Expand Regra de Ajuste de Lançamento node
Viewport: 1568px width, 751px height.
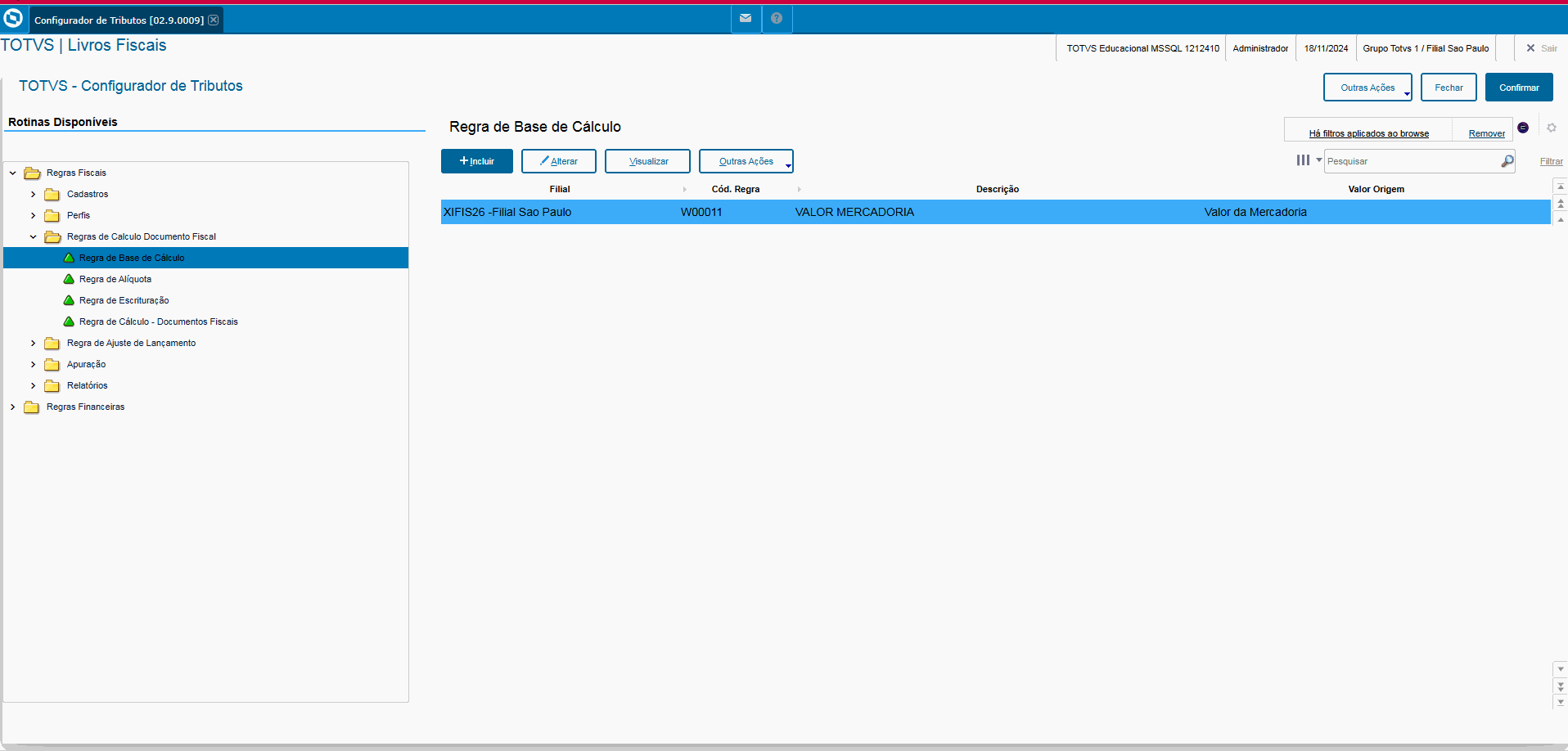click(33, 343)
